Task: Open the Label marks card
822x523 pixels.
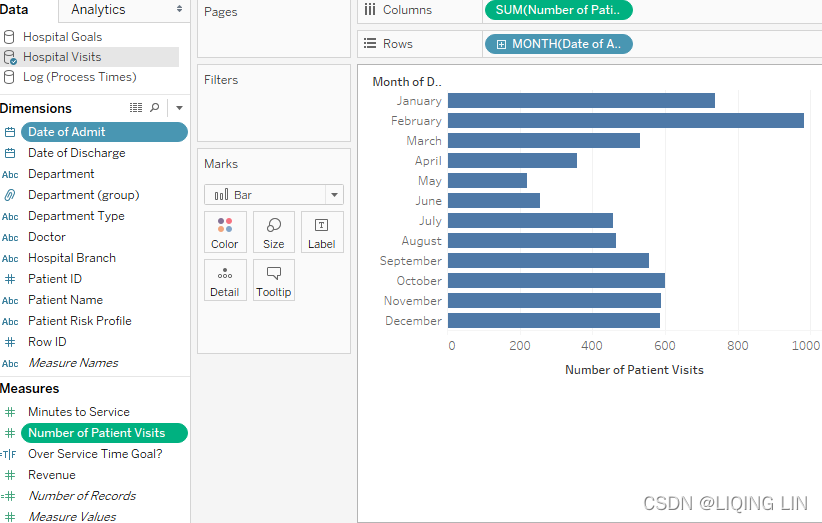Action: [322, 232]
